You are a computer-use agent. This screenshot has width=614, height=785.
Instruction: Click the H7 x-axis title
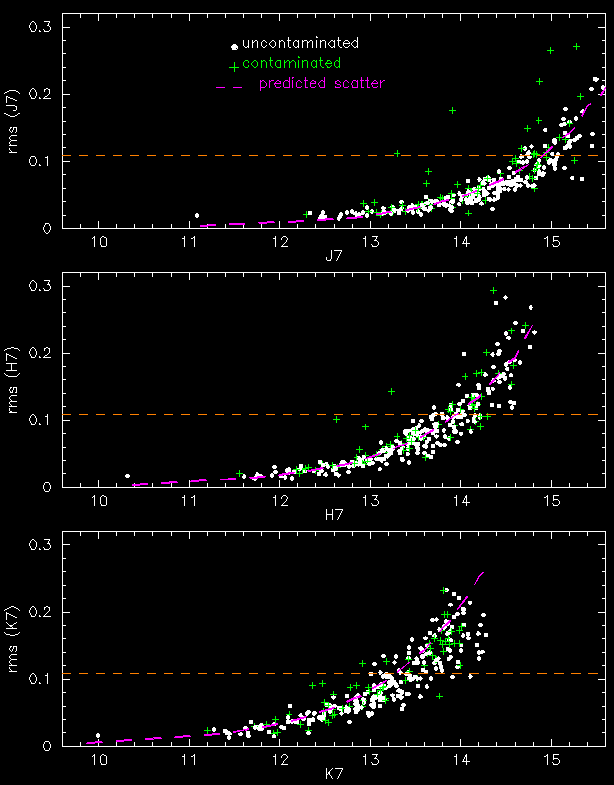point(333,517)
